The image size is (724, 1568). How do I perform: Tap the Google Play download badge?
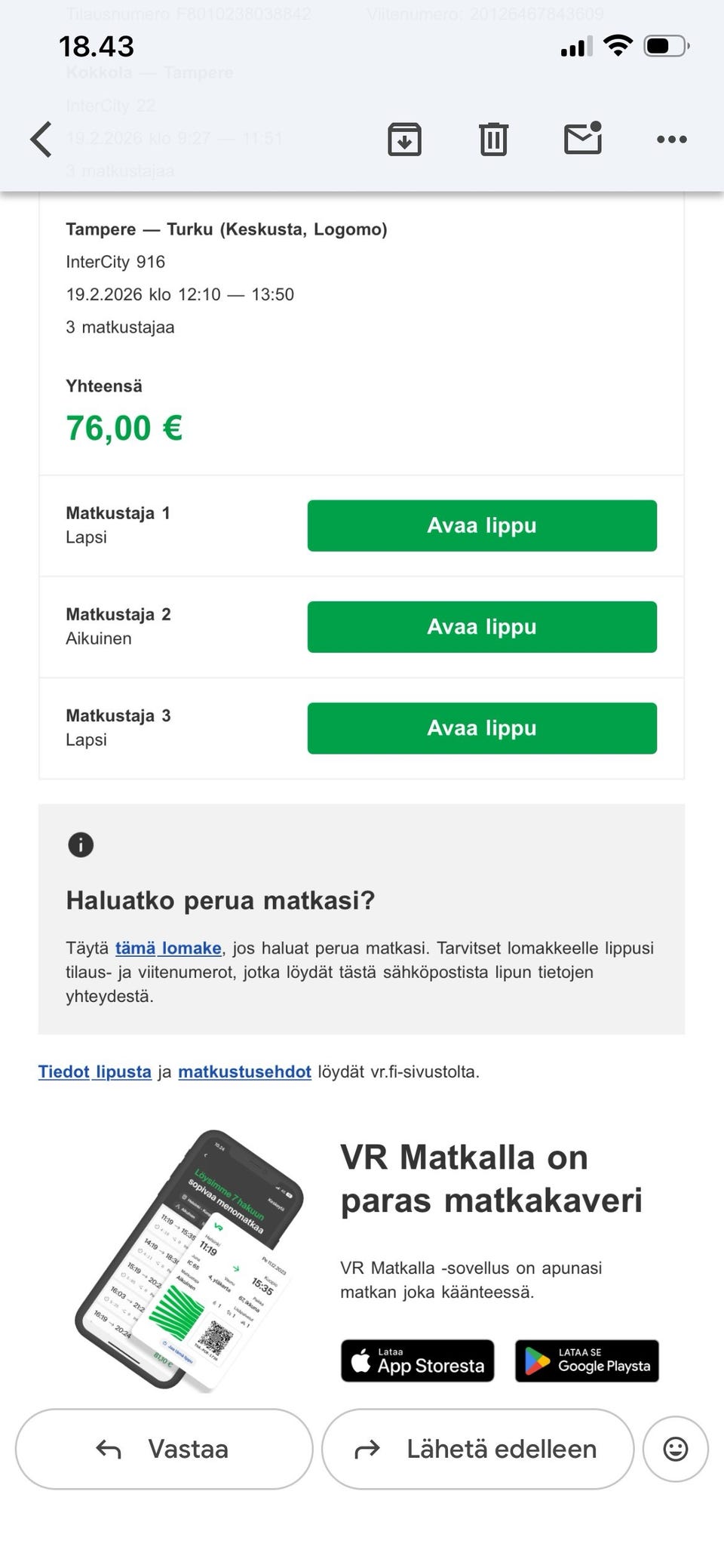coord(587,1360)
